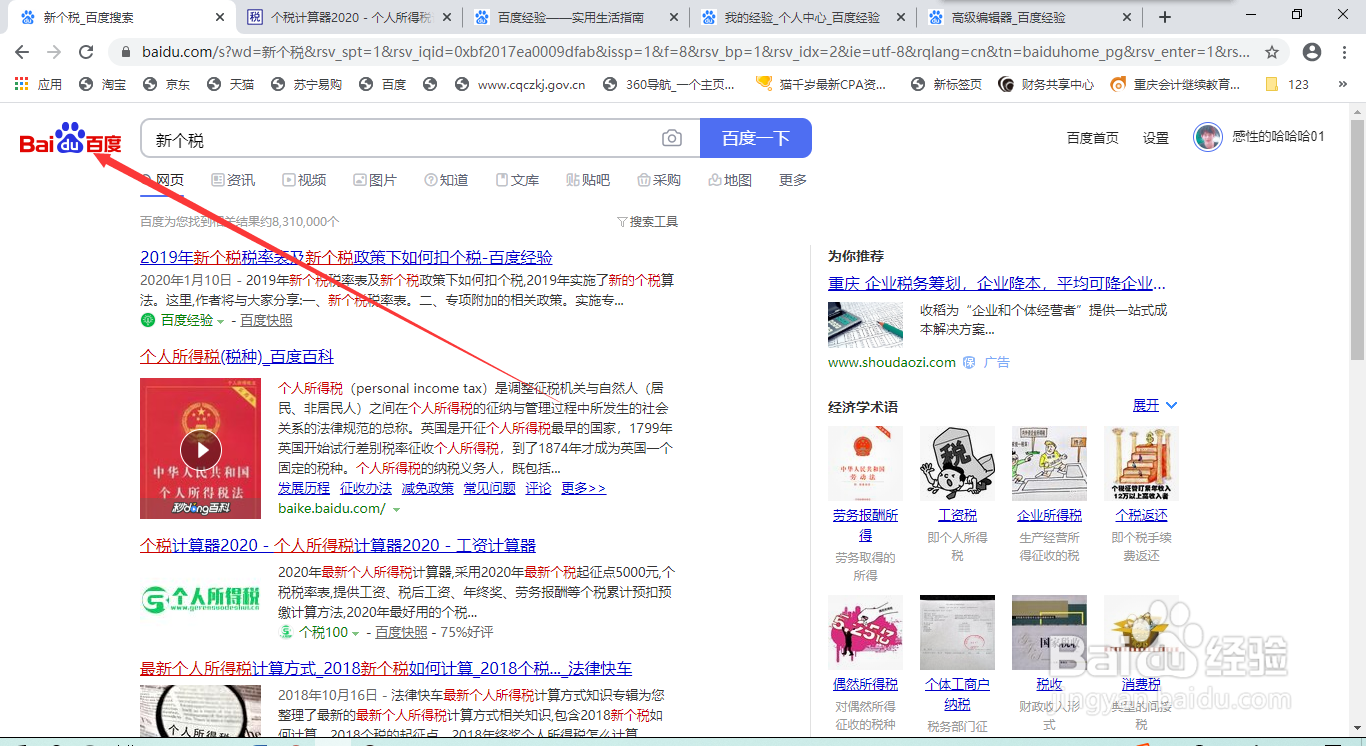Open 最新个人所得税计算方式 法律快车 result

coord(386,668)
